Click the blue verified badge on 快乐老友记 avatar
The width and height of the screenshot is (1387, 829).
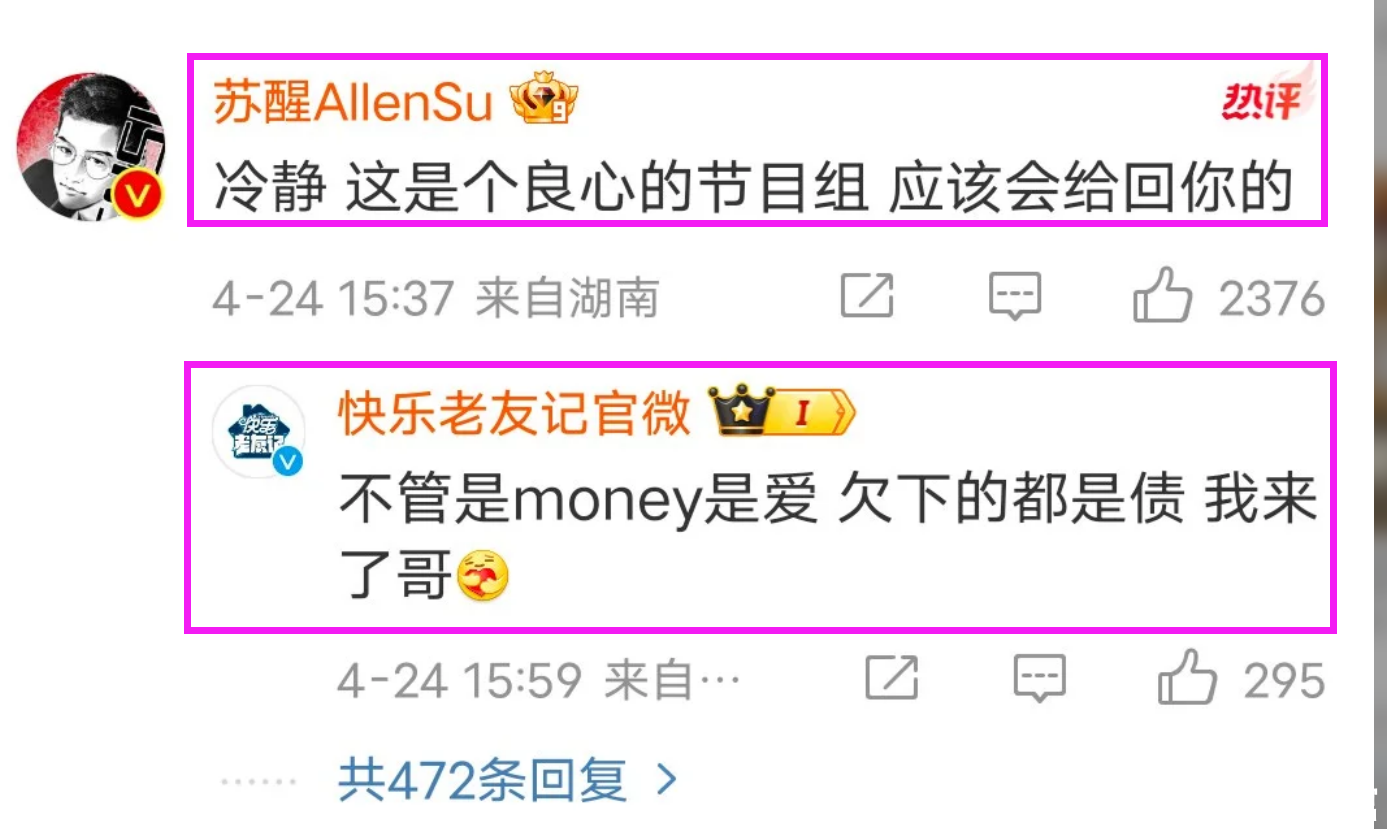click(x=288, y=461)
